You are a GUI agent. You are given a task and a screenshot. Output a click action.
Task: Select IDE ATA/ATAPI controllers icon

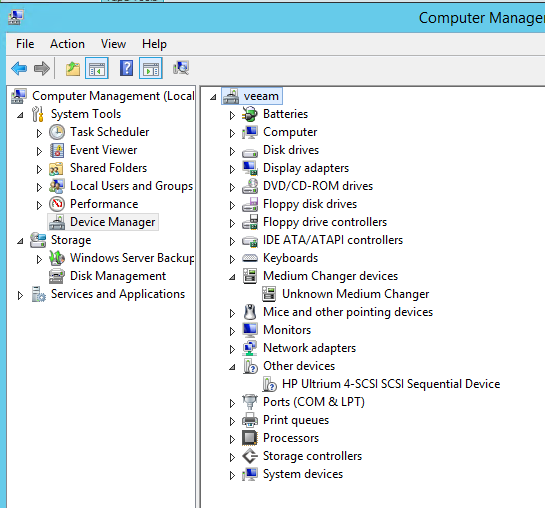(x=250, y=241)
